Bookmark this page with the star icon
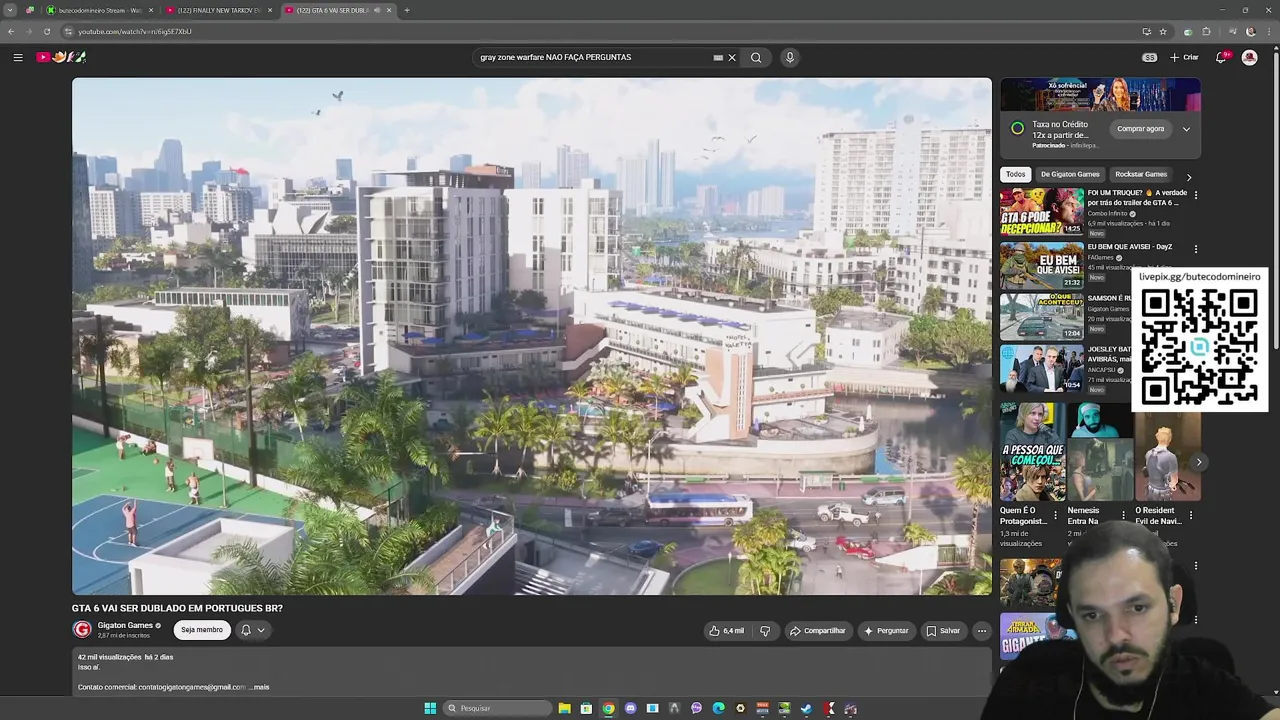1280x720 pixels. coord(1163,31)
